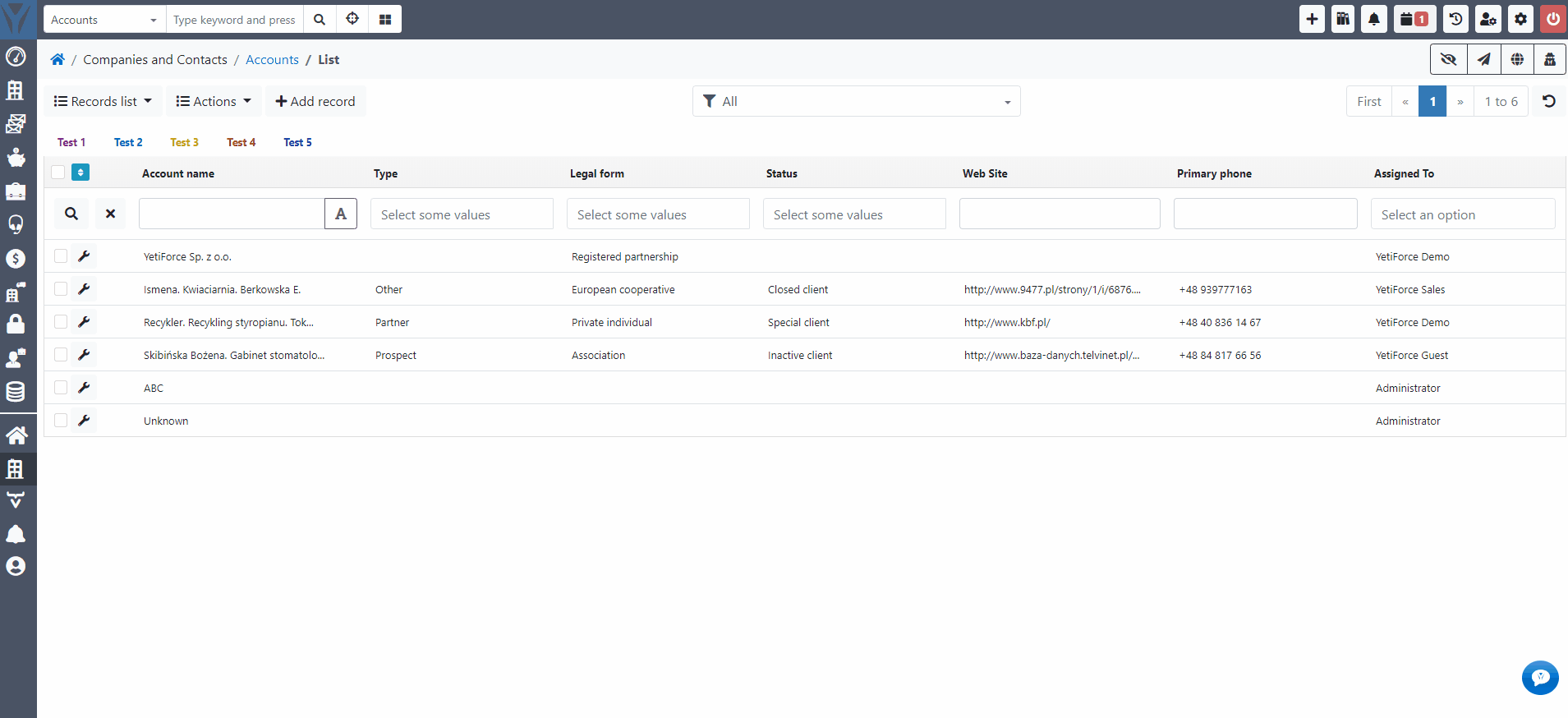Click the Accounts breadcrumb link
This screenshot has width=1568, height=718.
click(272, 59)
